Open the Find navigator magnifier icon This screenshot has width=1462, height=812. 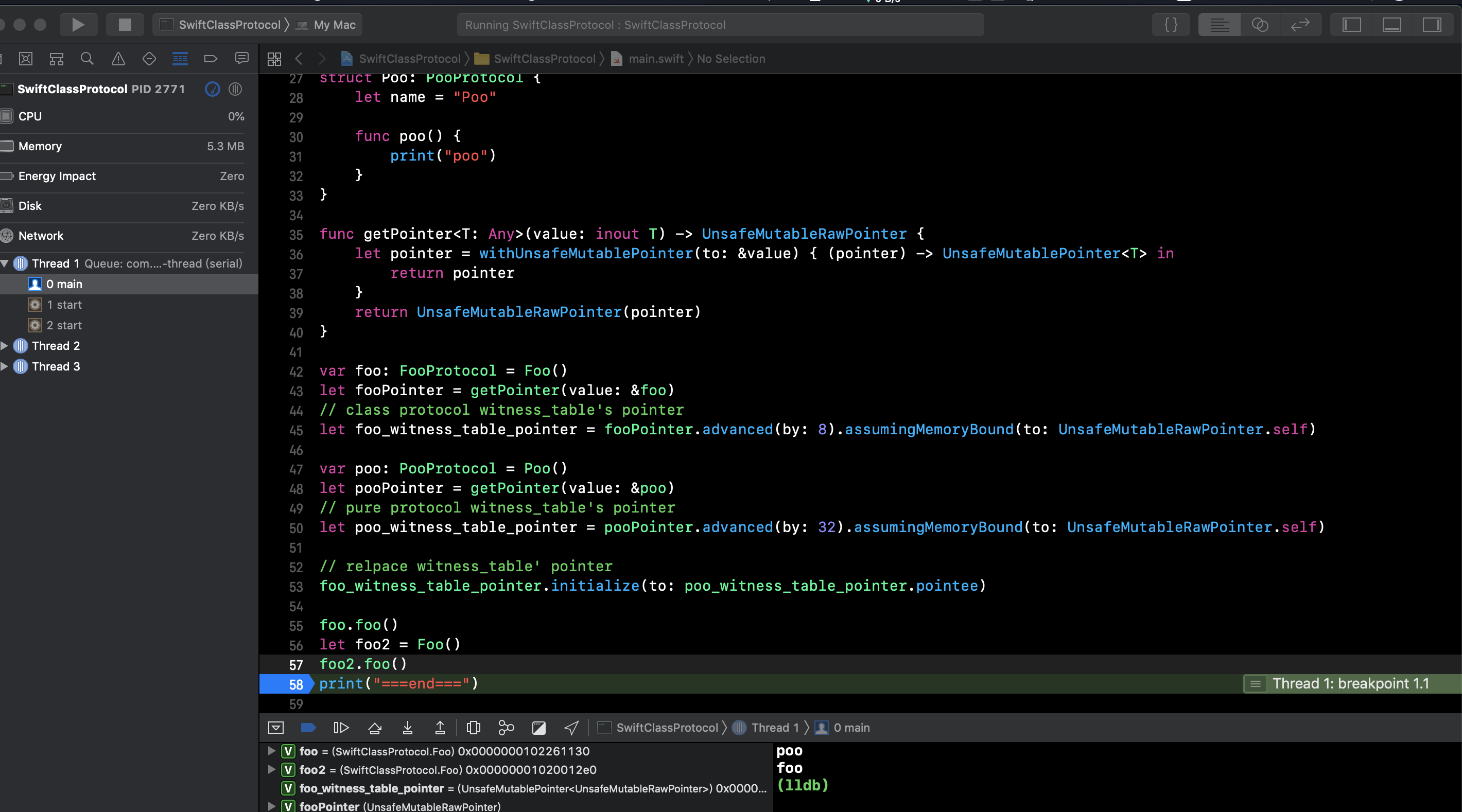87,59
